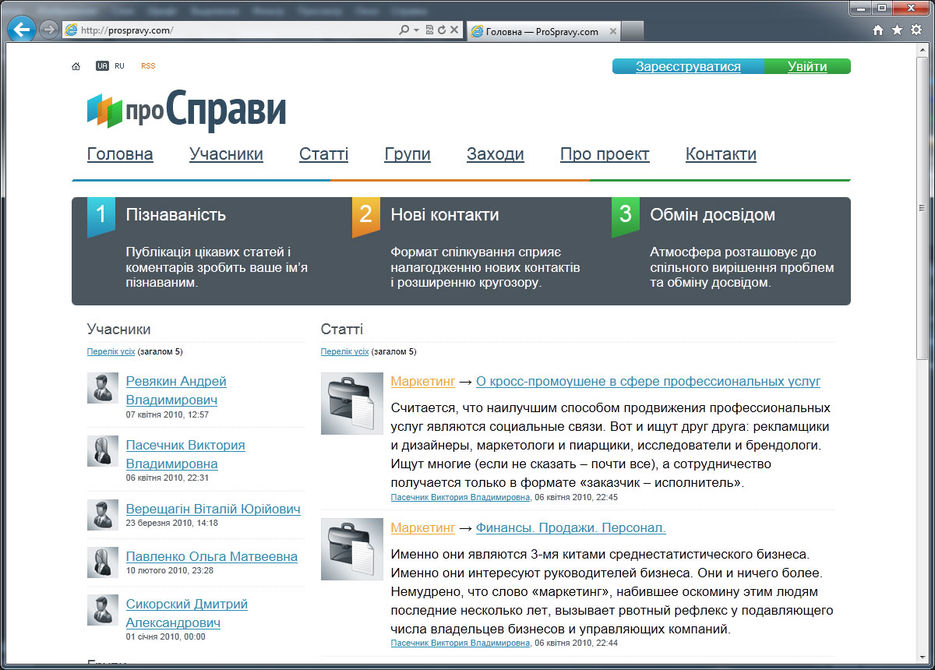This screenshot has width=935, height=670.
Task: Open the Групи menu item
Action: coord(407,154)
